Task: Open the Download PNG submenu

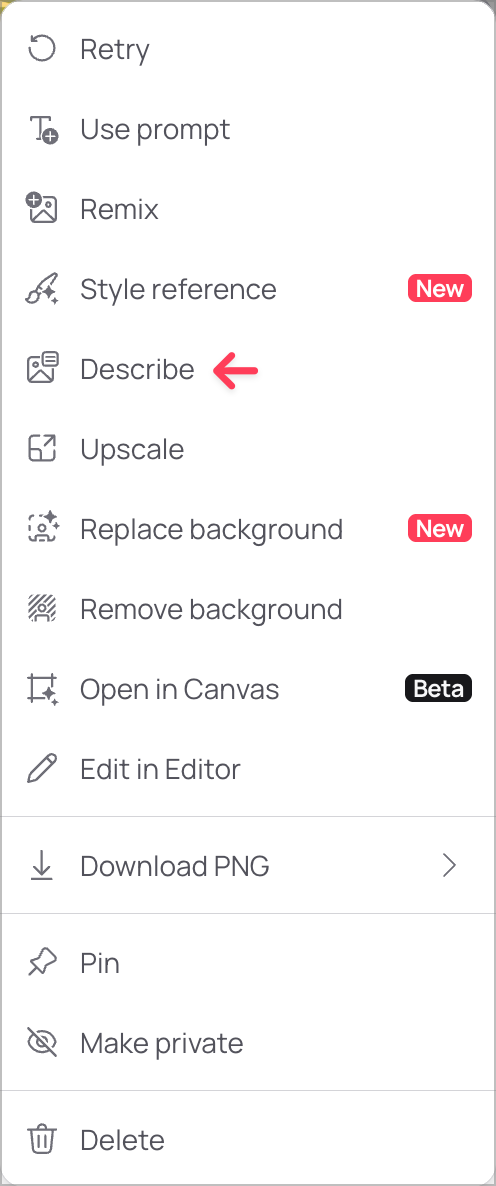Action: (248, 866)
